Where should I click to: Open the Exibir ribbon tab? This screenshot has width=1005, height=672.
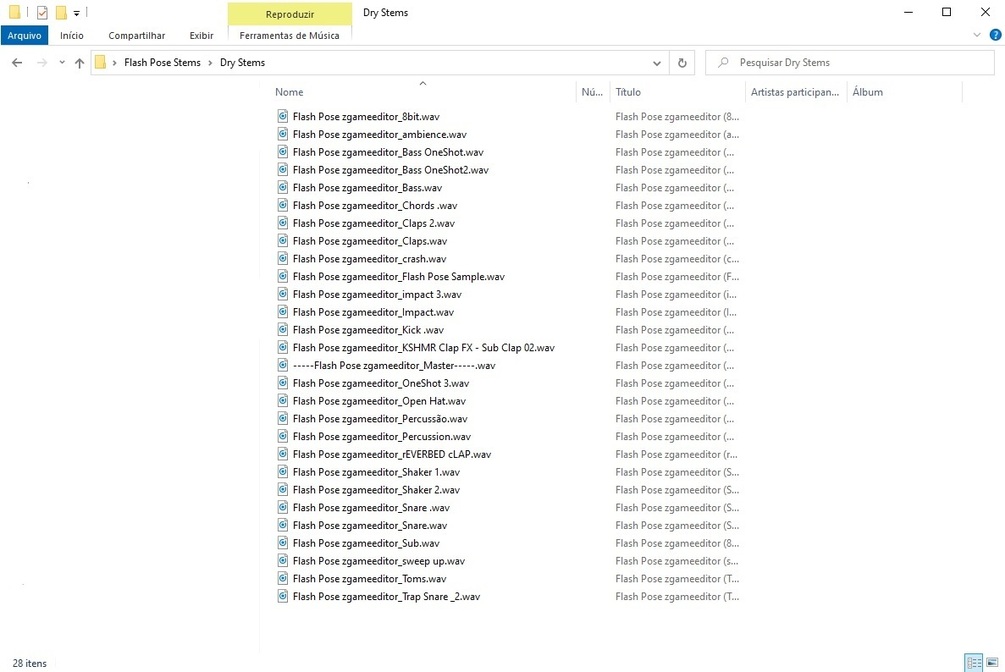click(x=201, y=35)
